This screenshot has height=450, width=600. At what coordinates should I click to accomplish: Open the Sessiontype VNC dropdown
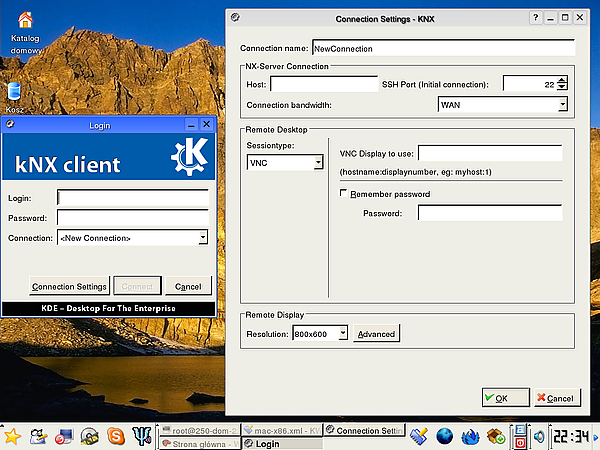318,163
